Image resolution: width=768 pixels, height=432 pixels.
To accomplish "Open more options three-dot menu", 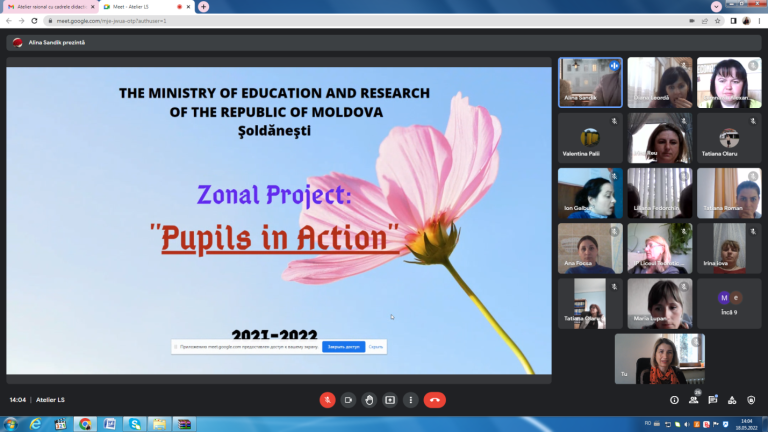I will point(410,400).
